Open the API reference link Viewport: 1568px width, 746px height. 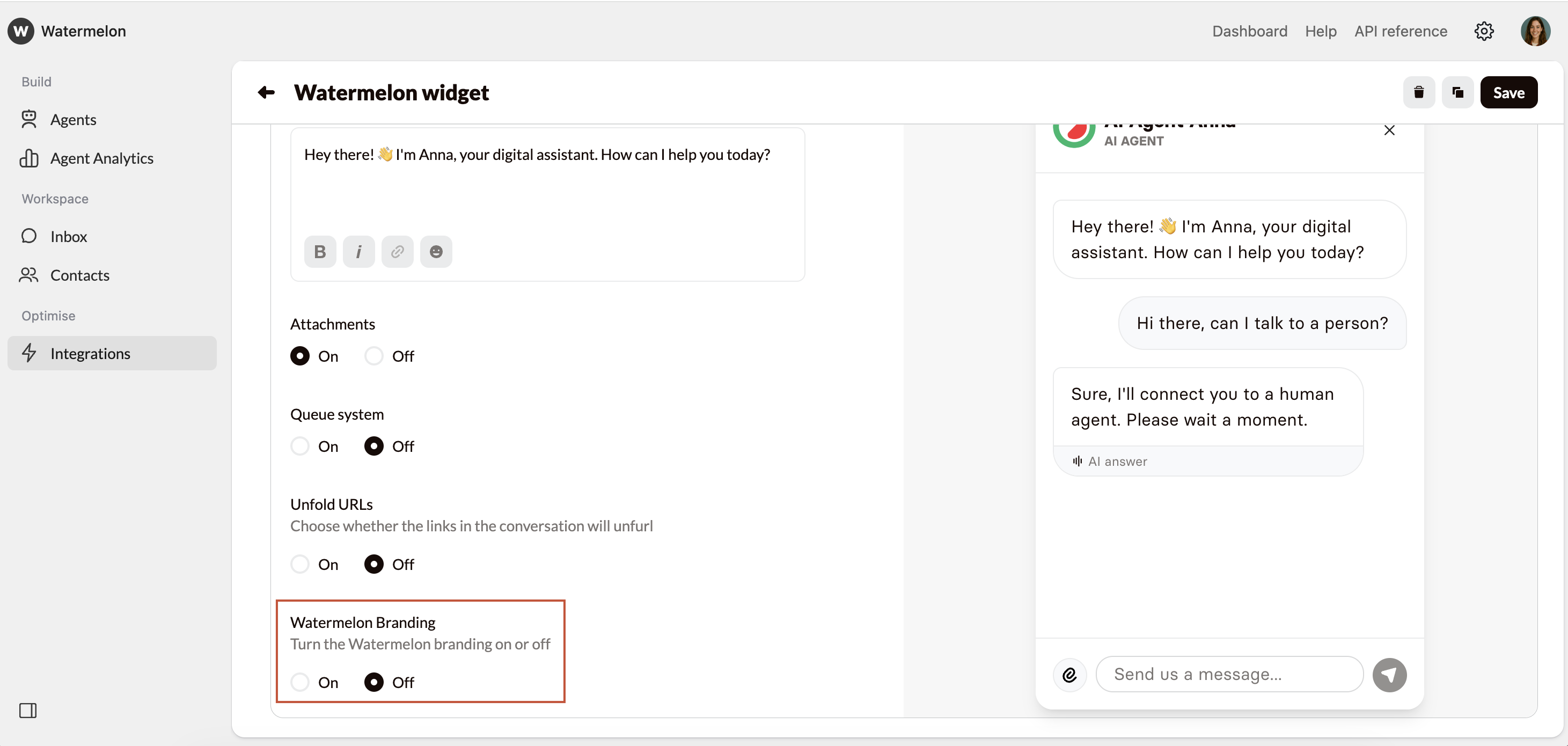(x=1401, y=31)
